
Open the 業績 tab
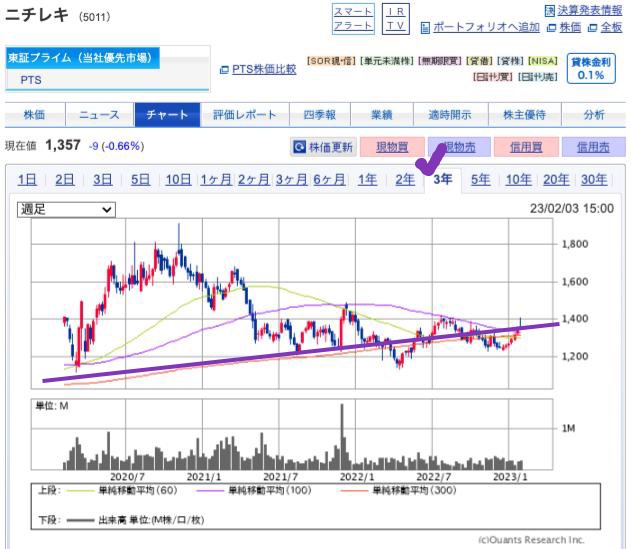pyautogui.click(x=381, y=115)
